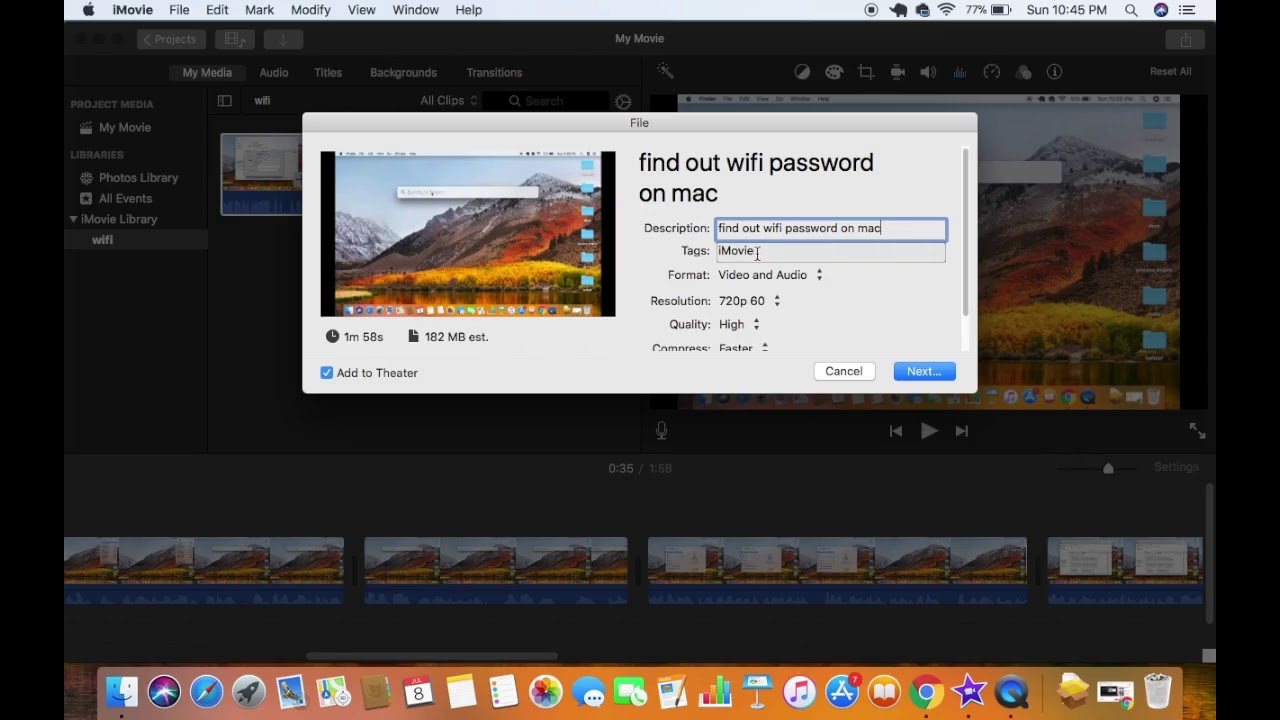This screenshot has height=720, width=1280.
Task: Open the App Store Dock icon
Action: click(x=842, y=692)
